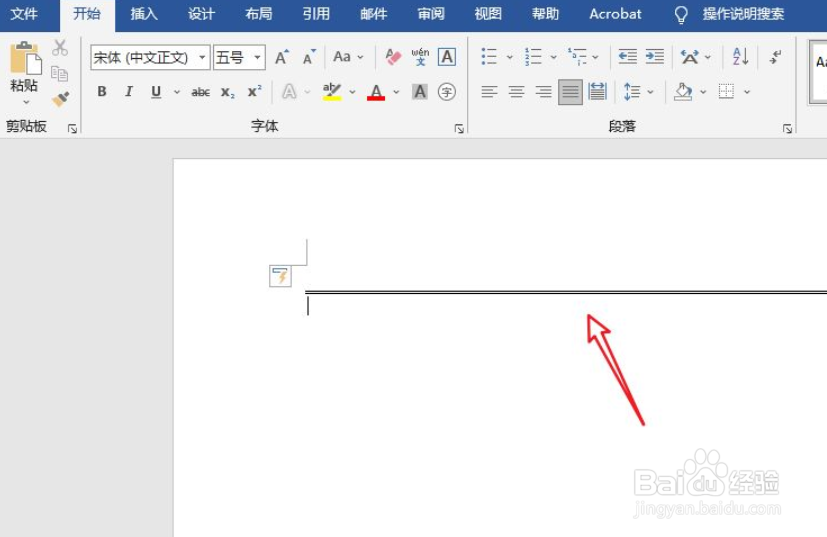Expand borders dropdown arrow
This screenshot has width=827, height=537.
click(747, 92)
